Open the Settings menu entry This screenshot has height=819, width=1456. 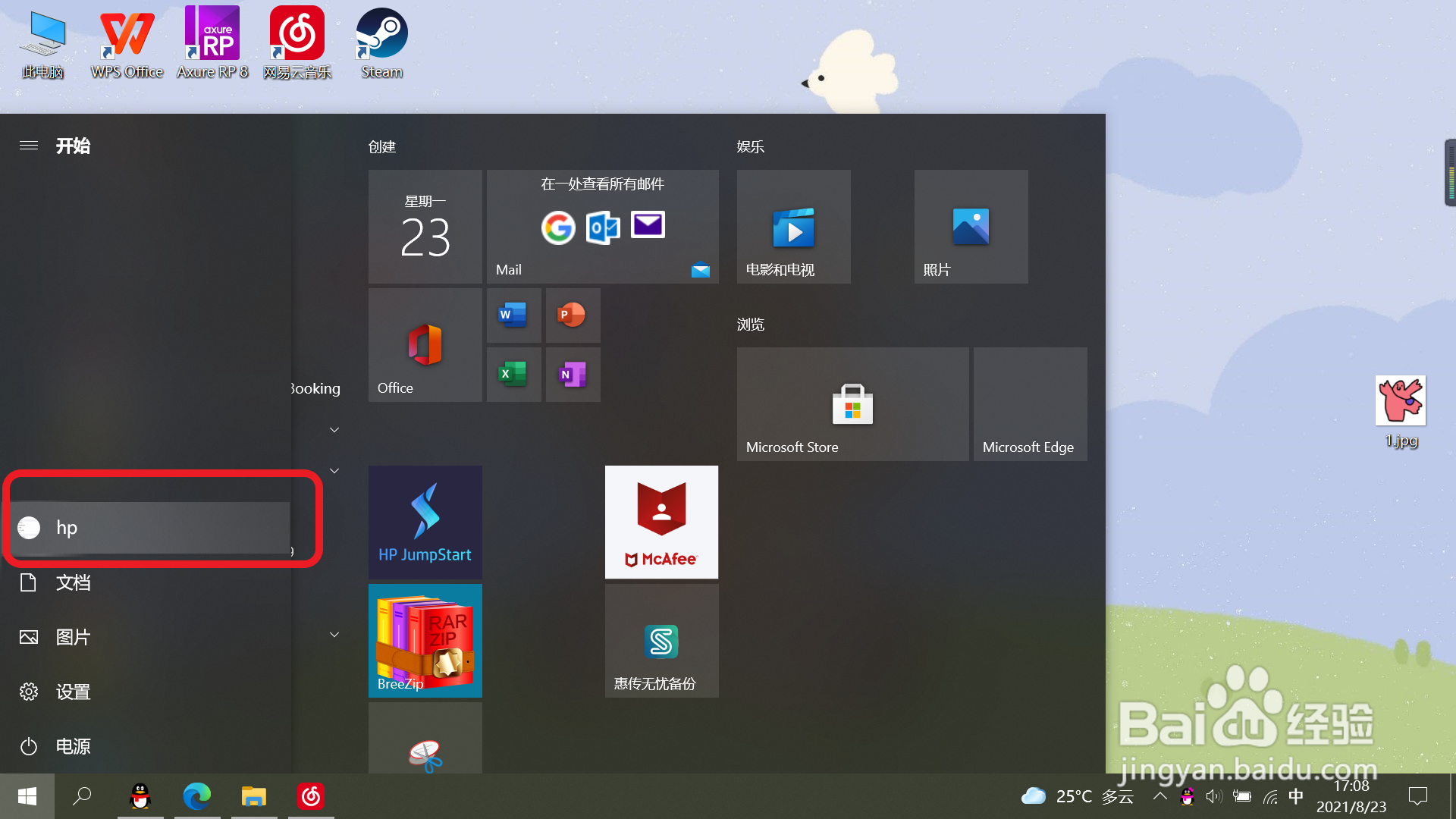(x=73, y=692)
